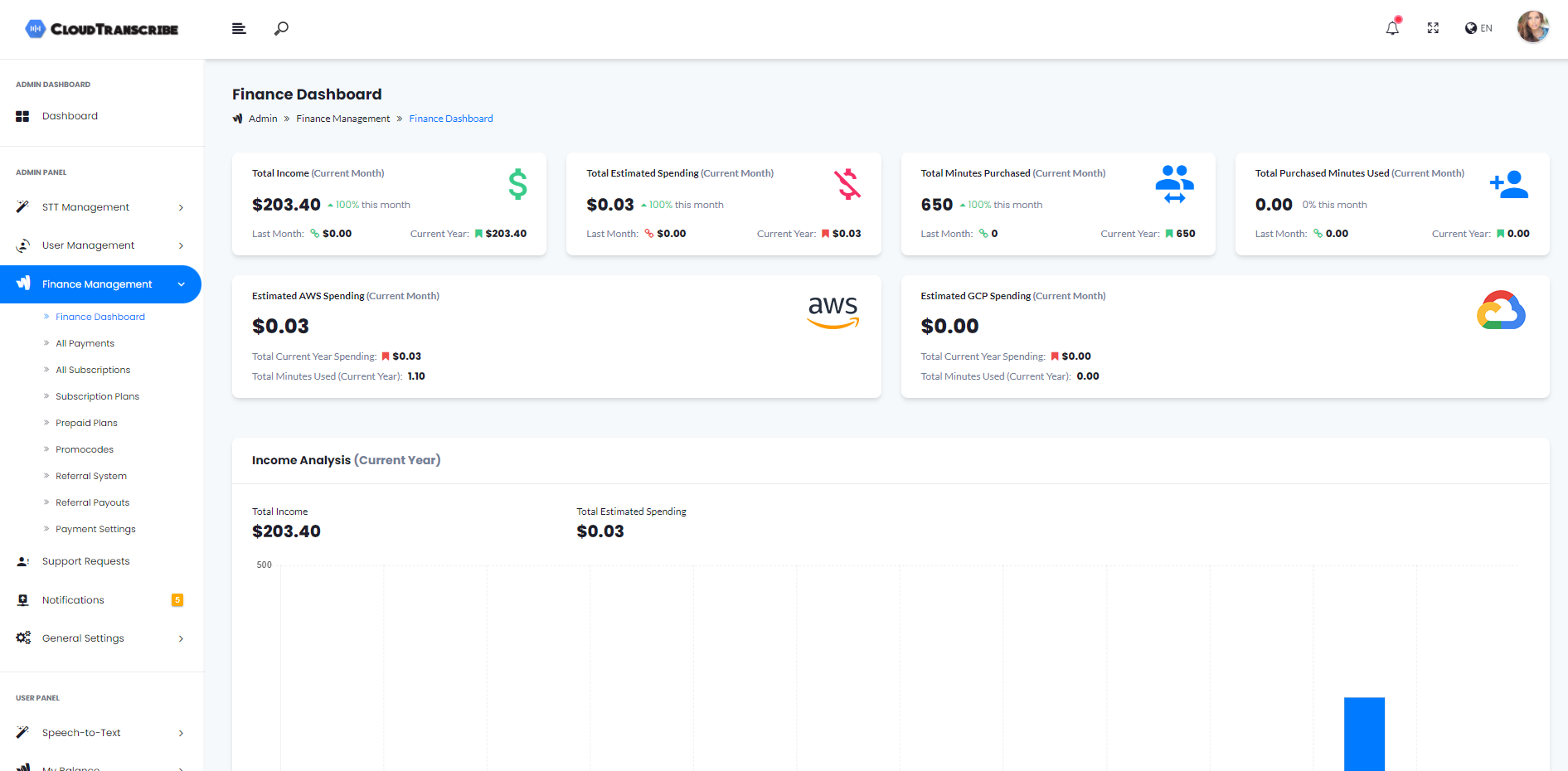
Task: Click the hamburger menu toggle icon
Action: click(x=239, y=29)
